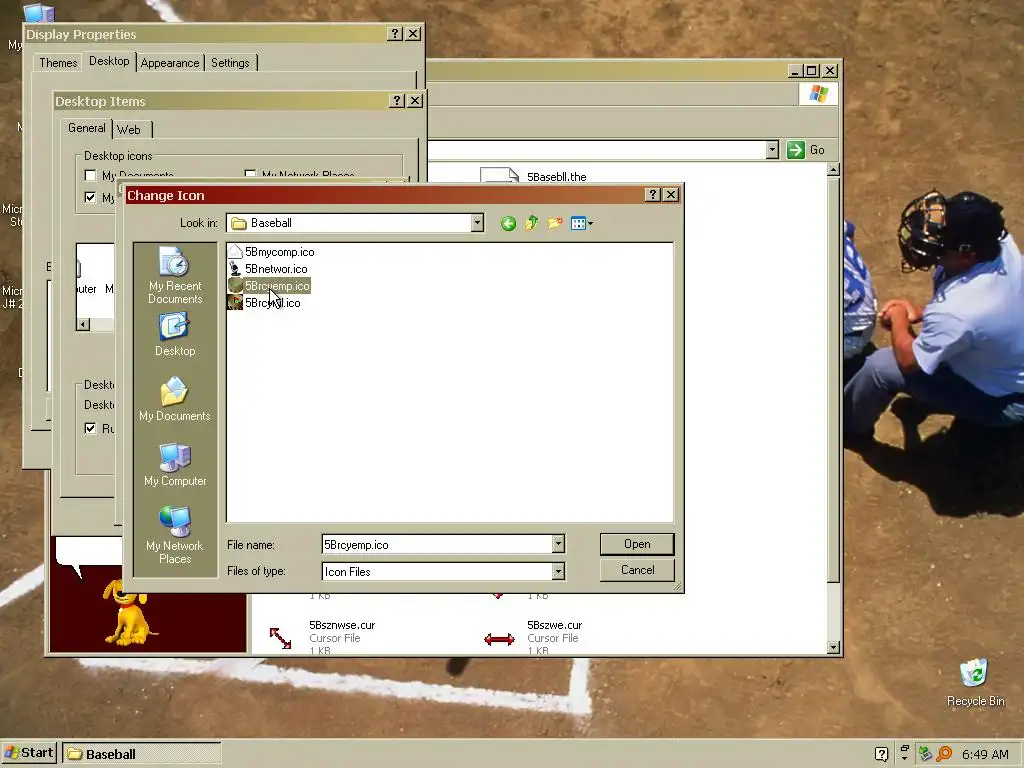Viewport: 1024px width, 768px height.
Task: Click scroll-down arrow in Baseball window
Action: tap(833, 647)
